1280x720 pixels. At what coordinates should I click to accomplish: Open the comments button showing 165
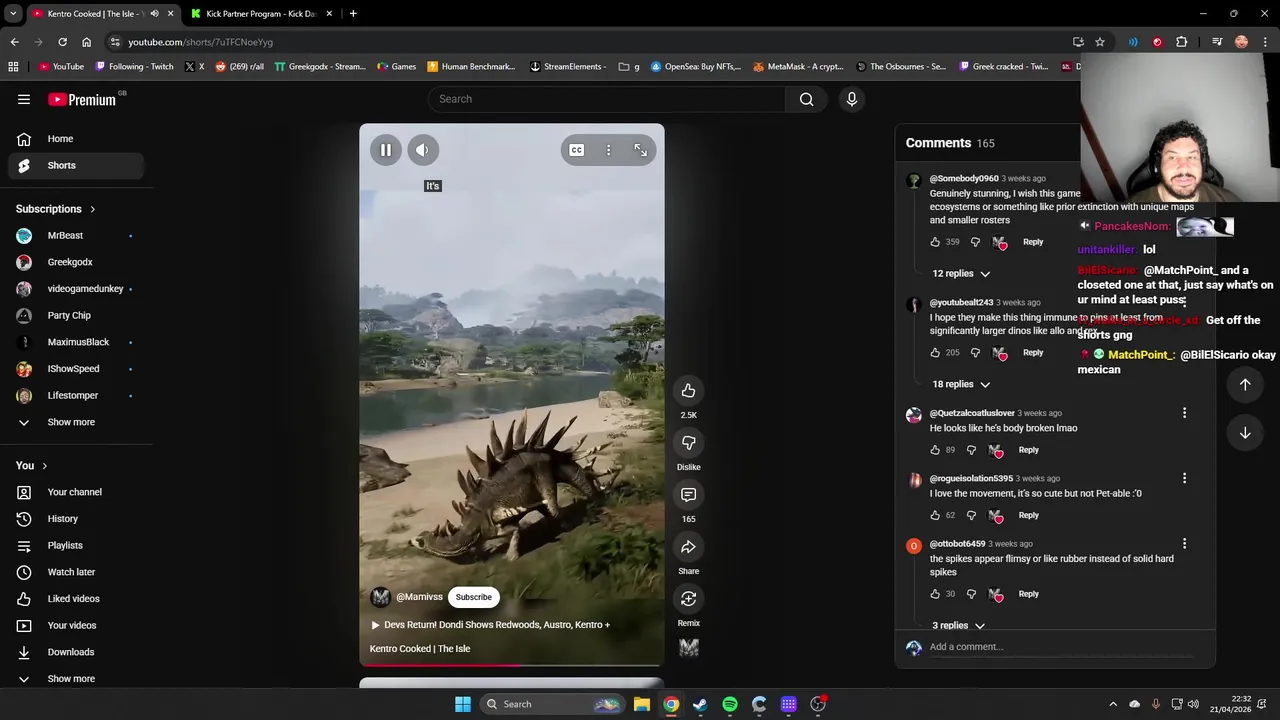[688, 494]
